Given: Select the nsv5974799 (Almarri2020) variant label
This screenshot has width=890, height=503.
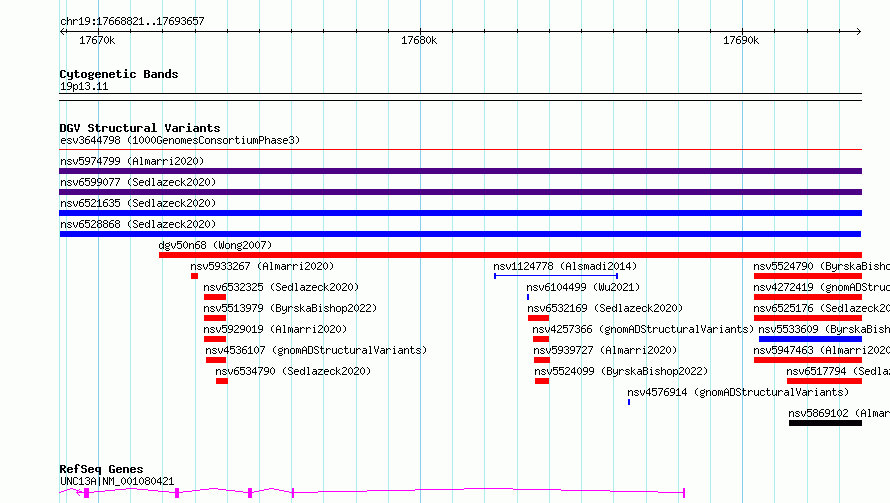Looking at the screenshot, I should [x=132, y=161].
